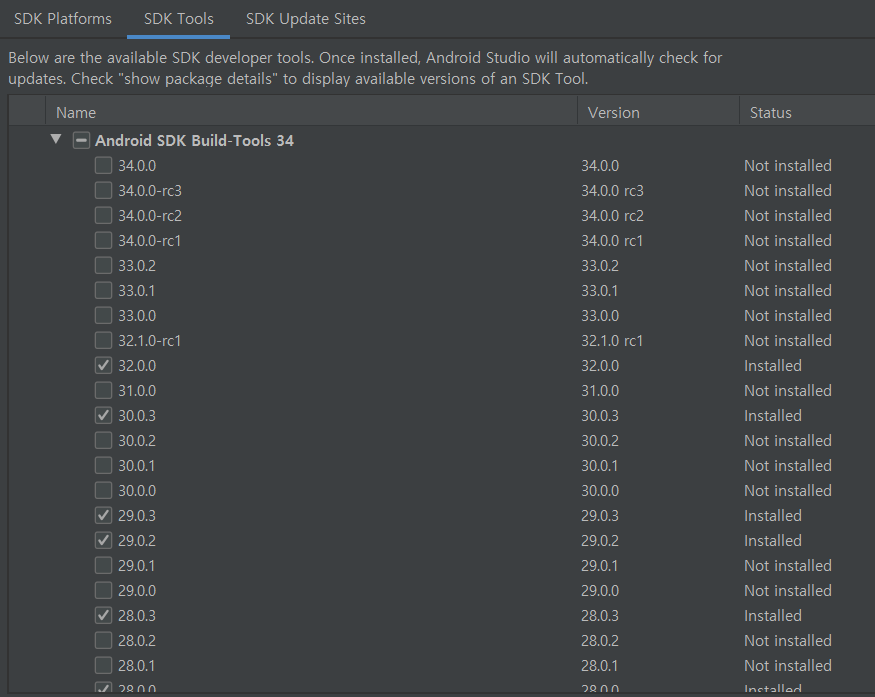Click version cell 28.0.2
875x697 pixels.
[600, 641]
